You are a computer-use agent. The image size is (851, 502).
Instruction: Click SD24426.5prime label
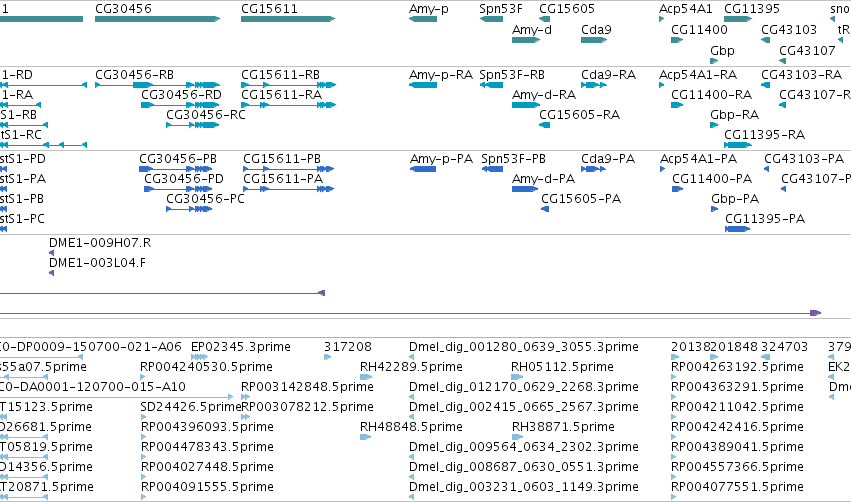pos(190,406)
